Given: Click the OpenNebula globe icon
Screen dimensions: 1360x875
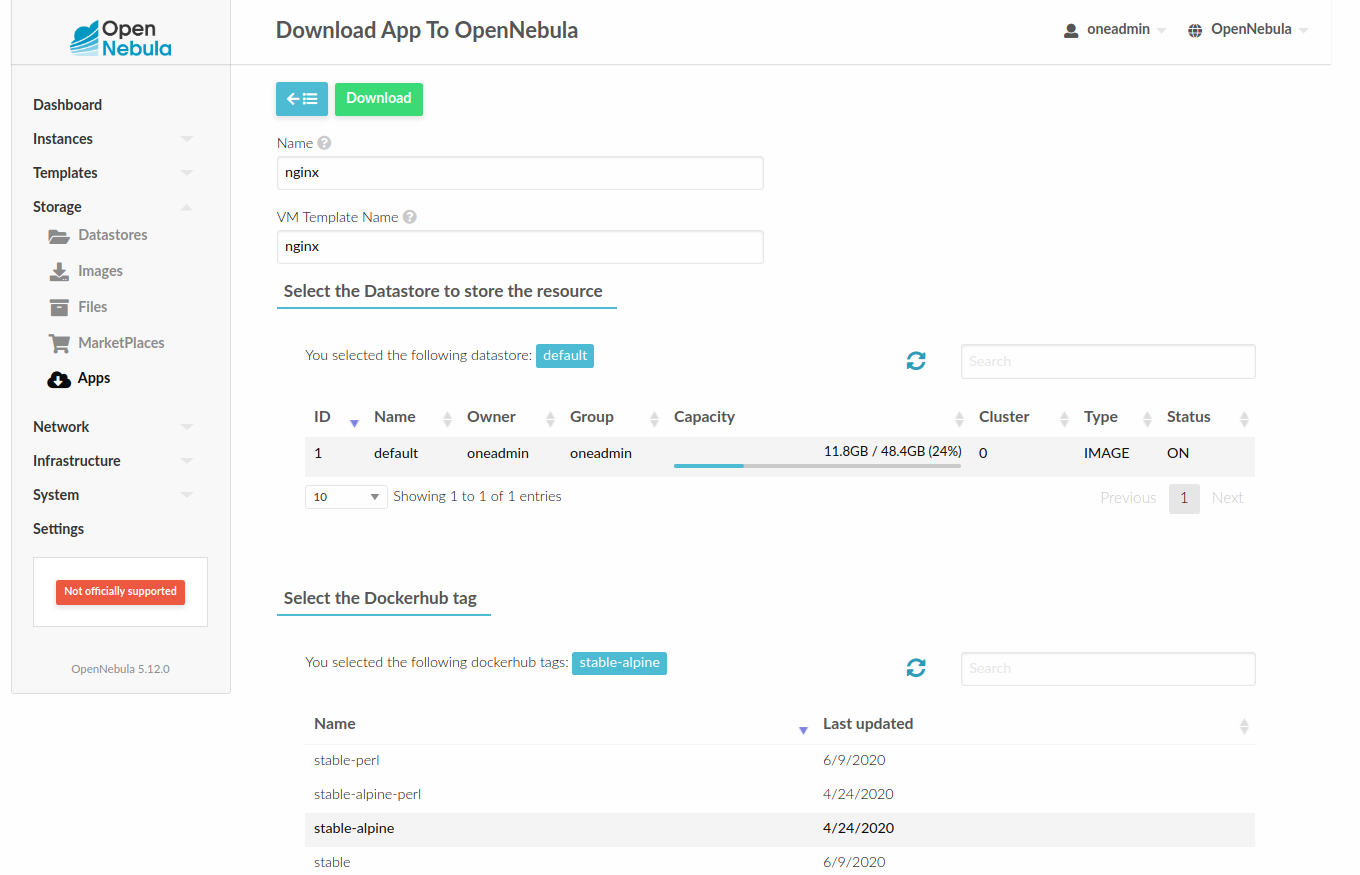Looking at the screenshot, I should pyautogui.click(x=1195, y=31).
